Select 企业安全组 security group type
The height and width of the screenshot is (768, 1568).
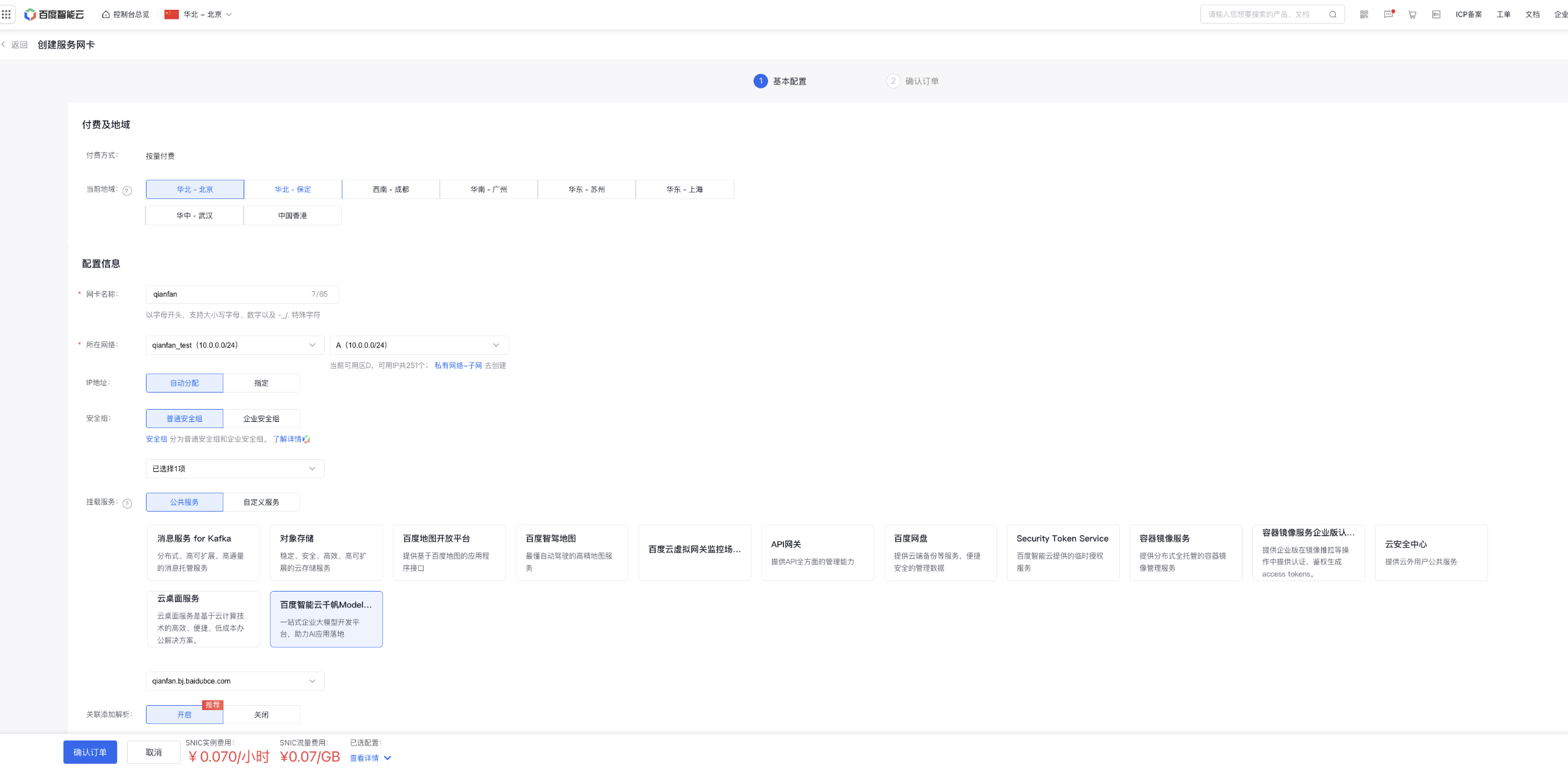click(261, 418)
